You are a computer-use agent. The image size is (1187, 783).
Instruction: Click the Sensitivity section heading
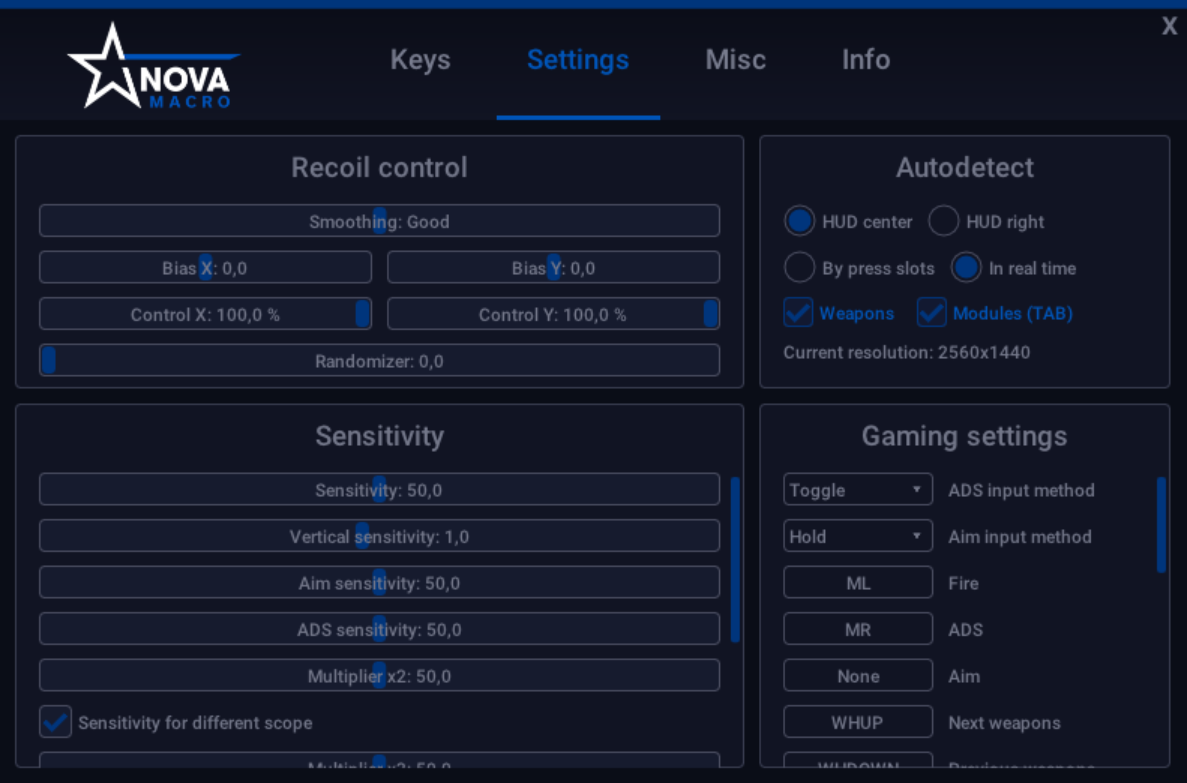point(379,436)
